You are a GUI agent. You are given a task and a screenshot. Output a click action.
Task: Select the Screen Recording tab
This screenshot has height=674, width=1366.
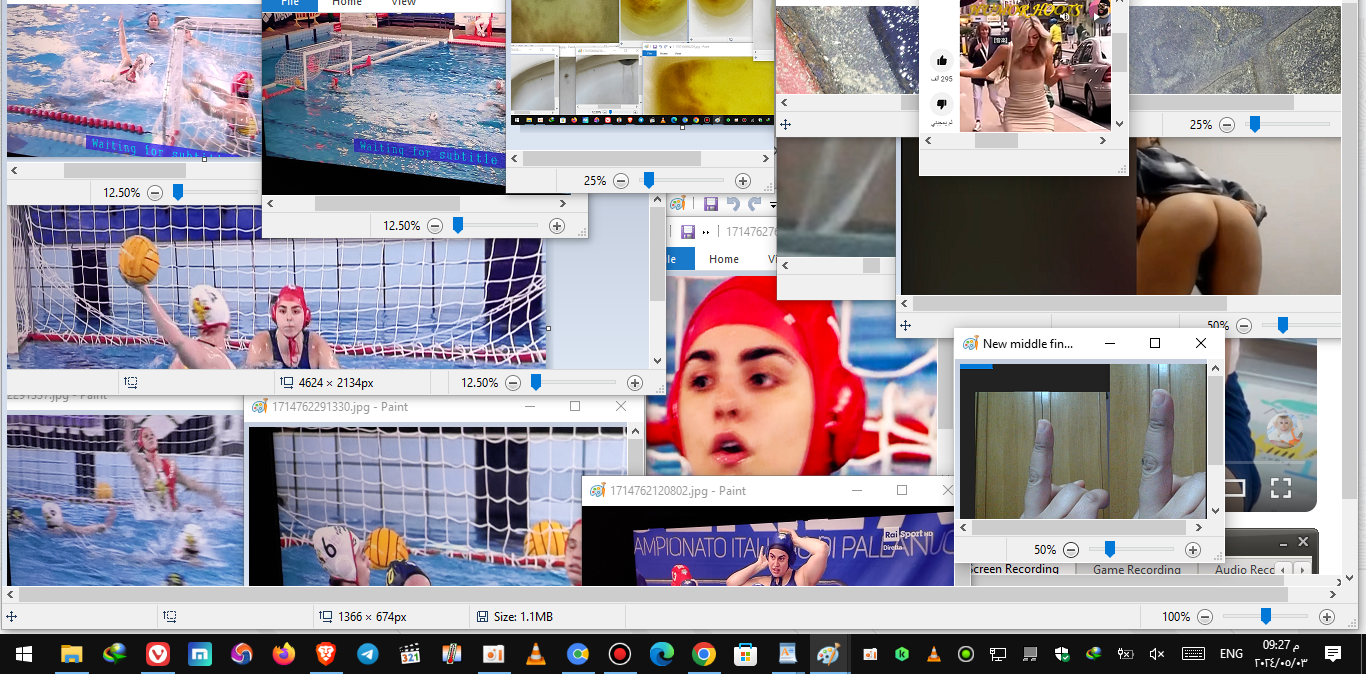click(x=1014, y=569)
